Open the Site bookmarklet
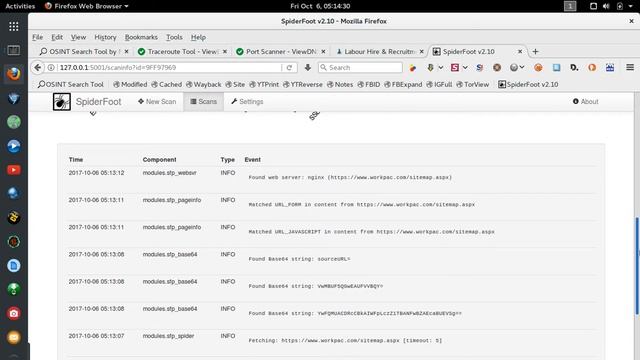 pyautogui.click(x=235, y=84)
